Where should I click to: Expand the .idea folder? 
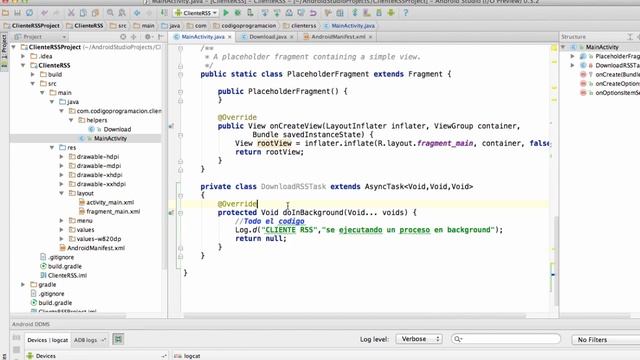click(23, 56)
